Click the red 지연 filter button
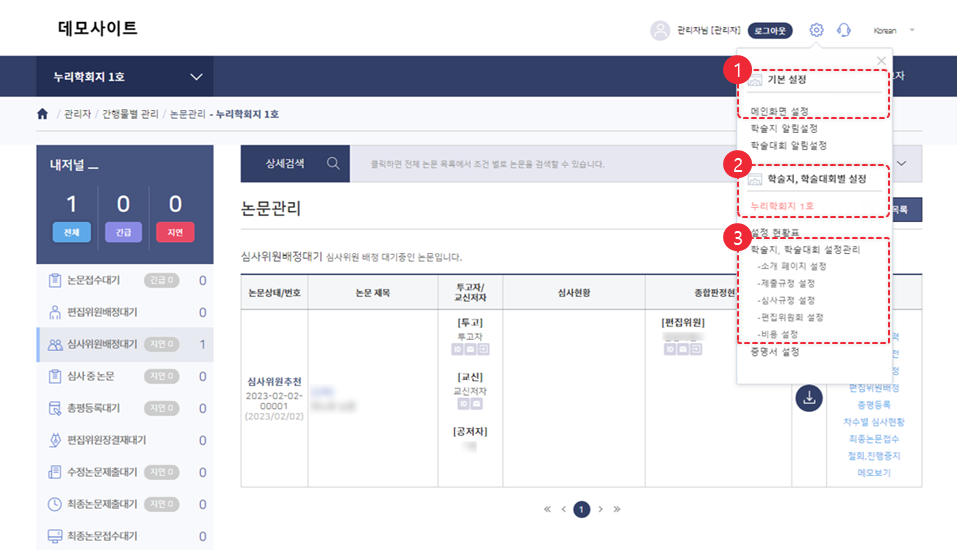 [x=175, y=232]
